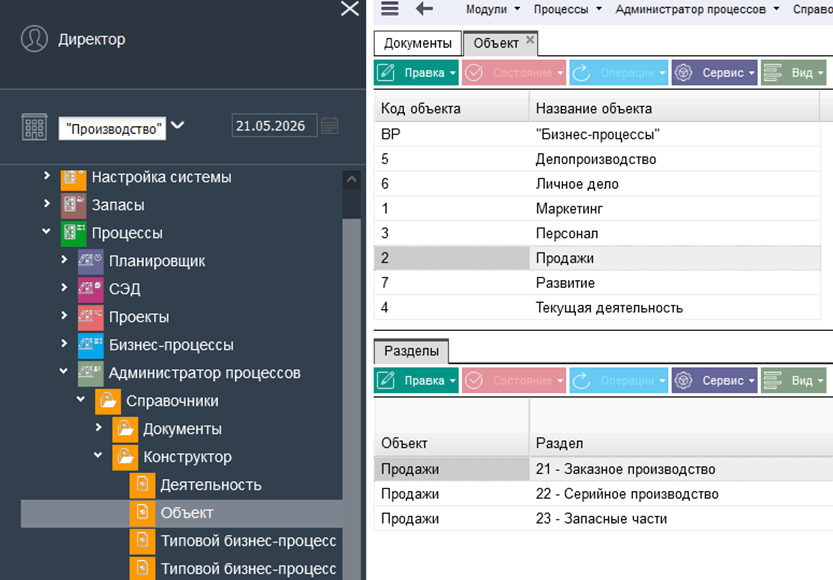Collapse the Конструктор folder
833x580 pixels.
tap(98, 455)
